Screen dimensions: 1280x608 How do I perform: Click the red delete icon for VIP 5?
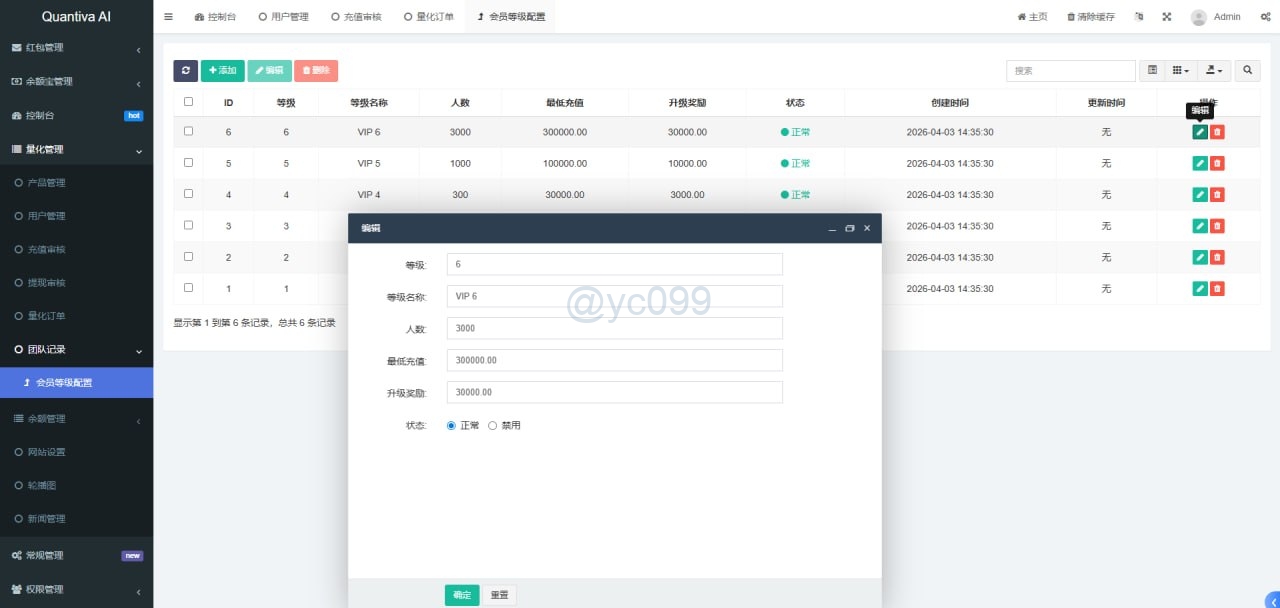click(1217, 163)
